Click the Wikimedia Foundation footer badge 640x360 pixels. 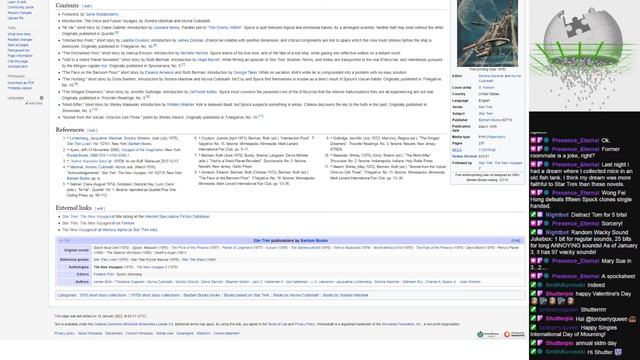[488, 334]
